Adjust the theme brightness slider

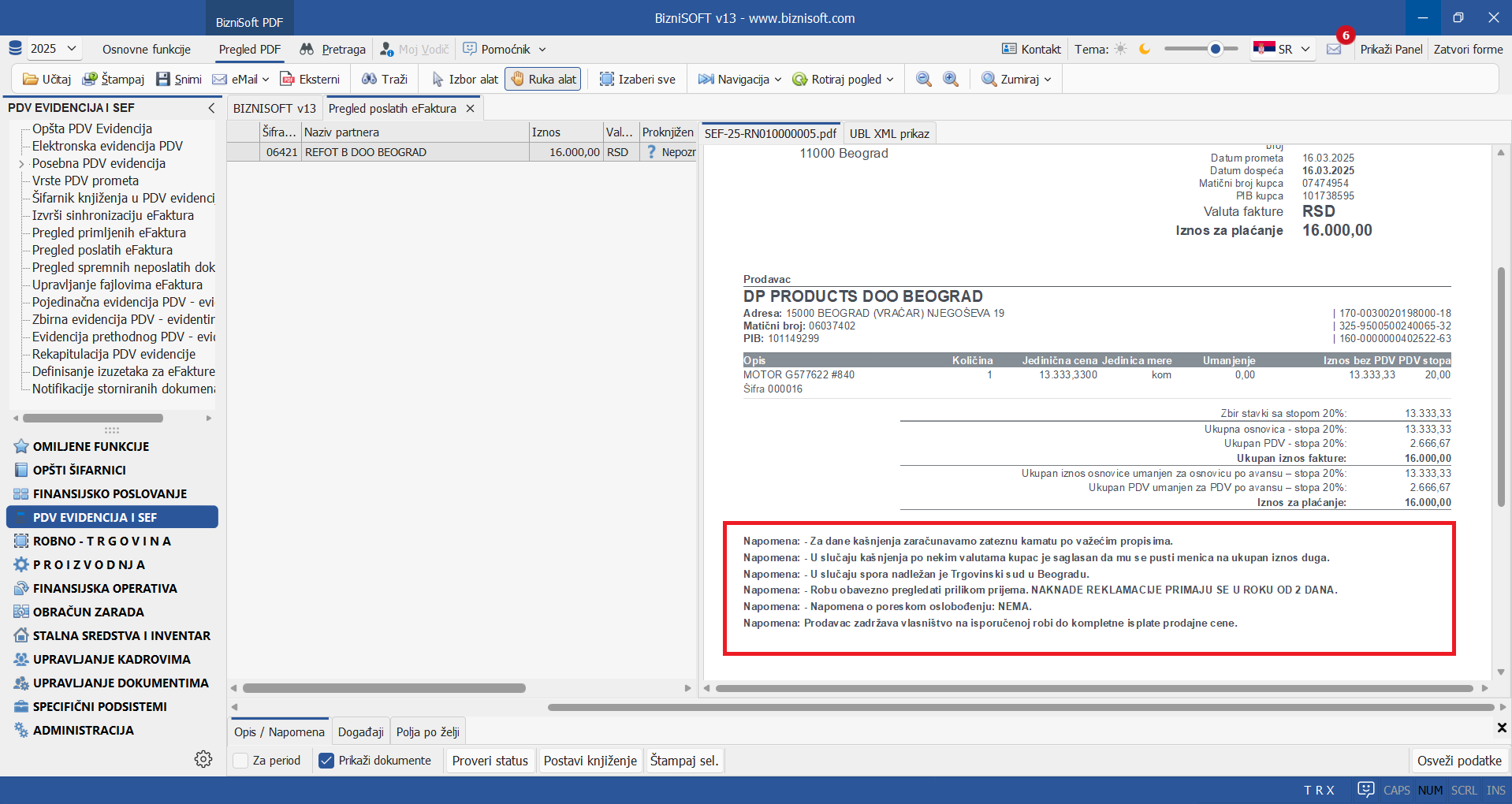(1215, 50)
